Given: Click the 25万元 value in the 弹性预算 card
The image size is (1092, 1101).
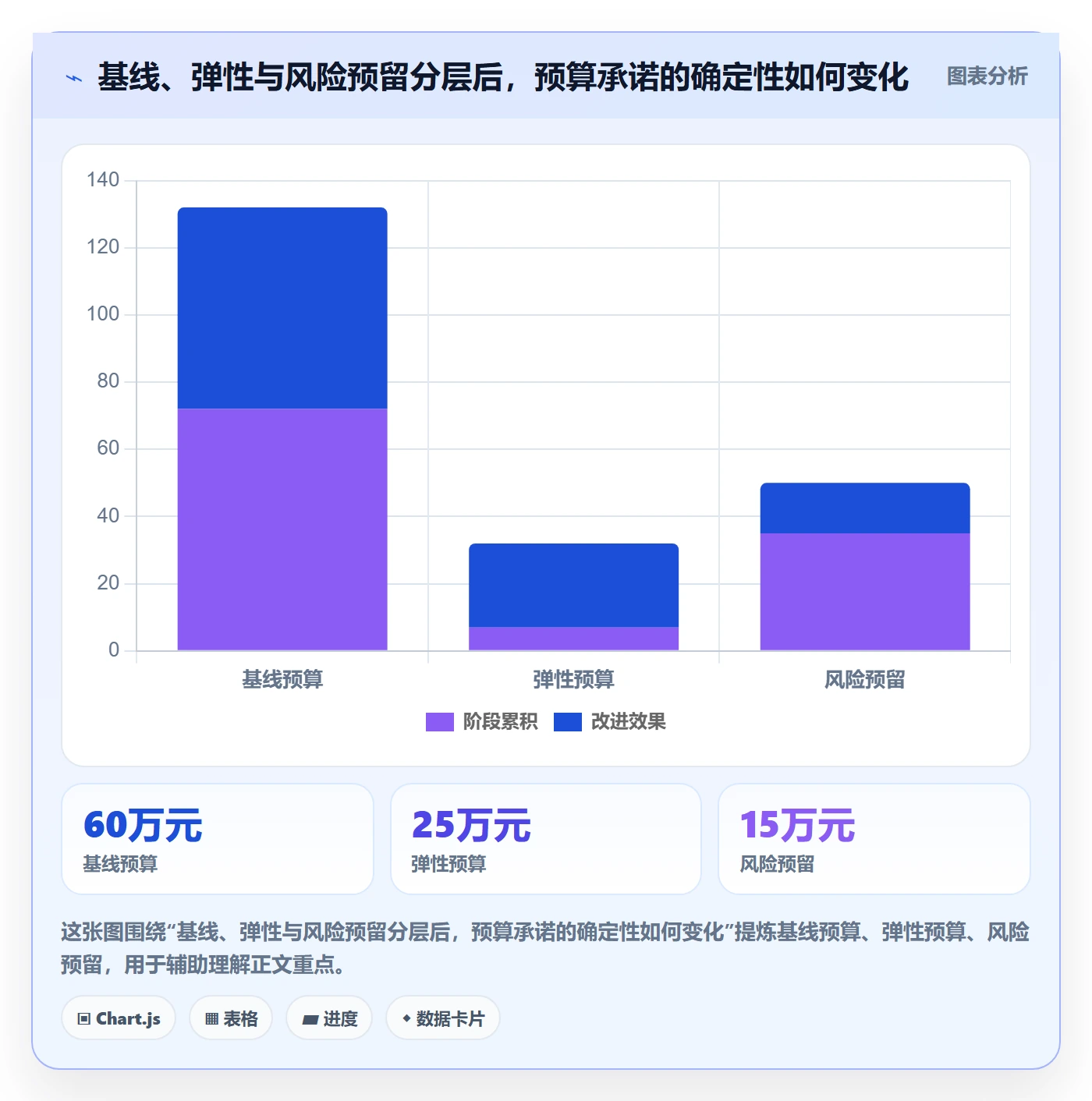Looking at the screenshot, I should coord(471,825).
